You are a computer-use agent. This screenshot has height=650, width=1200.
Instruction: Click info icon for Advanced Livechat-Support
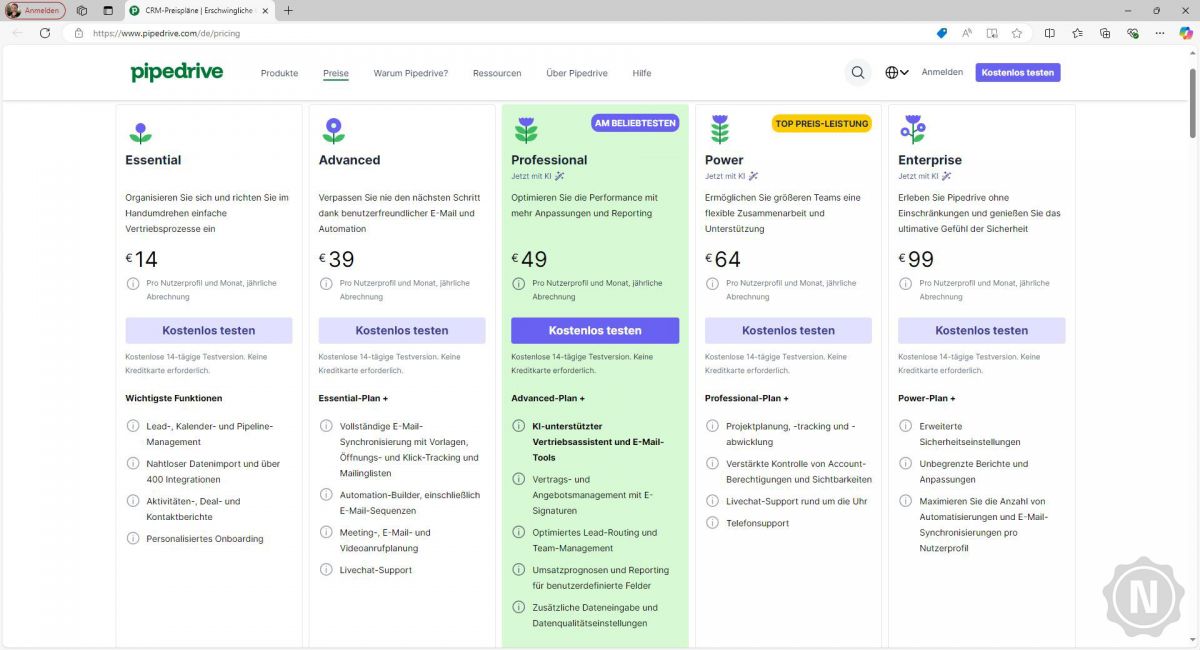pos(325,570)
